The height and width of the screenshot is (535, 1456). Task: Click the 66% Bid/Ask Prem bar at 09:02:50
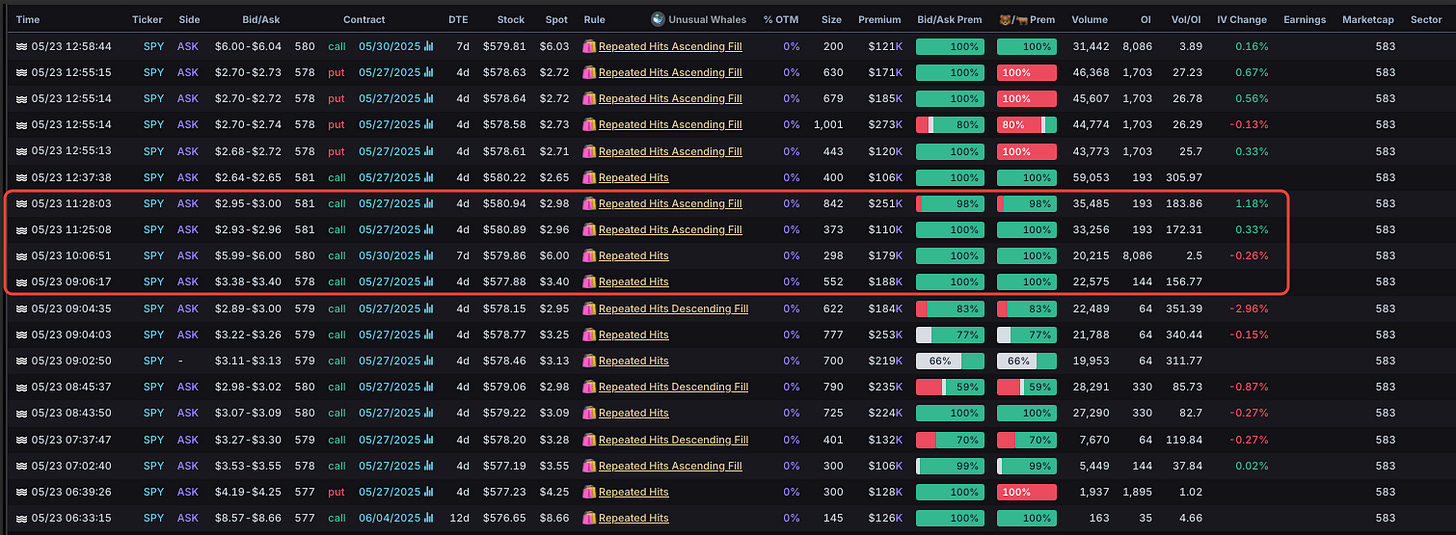(x=950, y=361)
